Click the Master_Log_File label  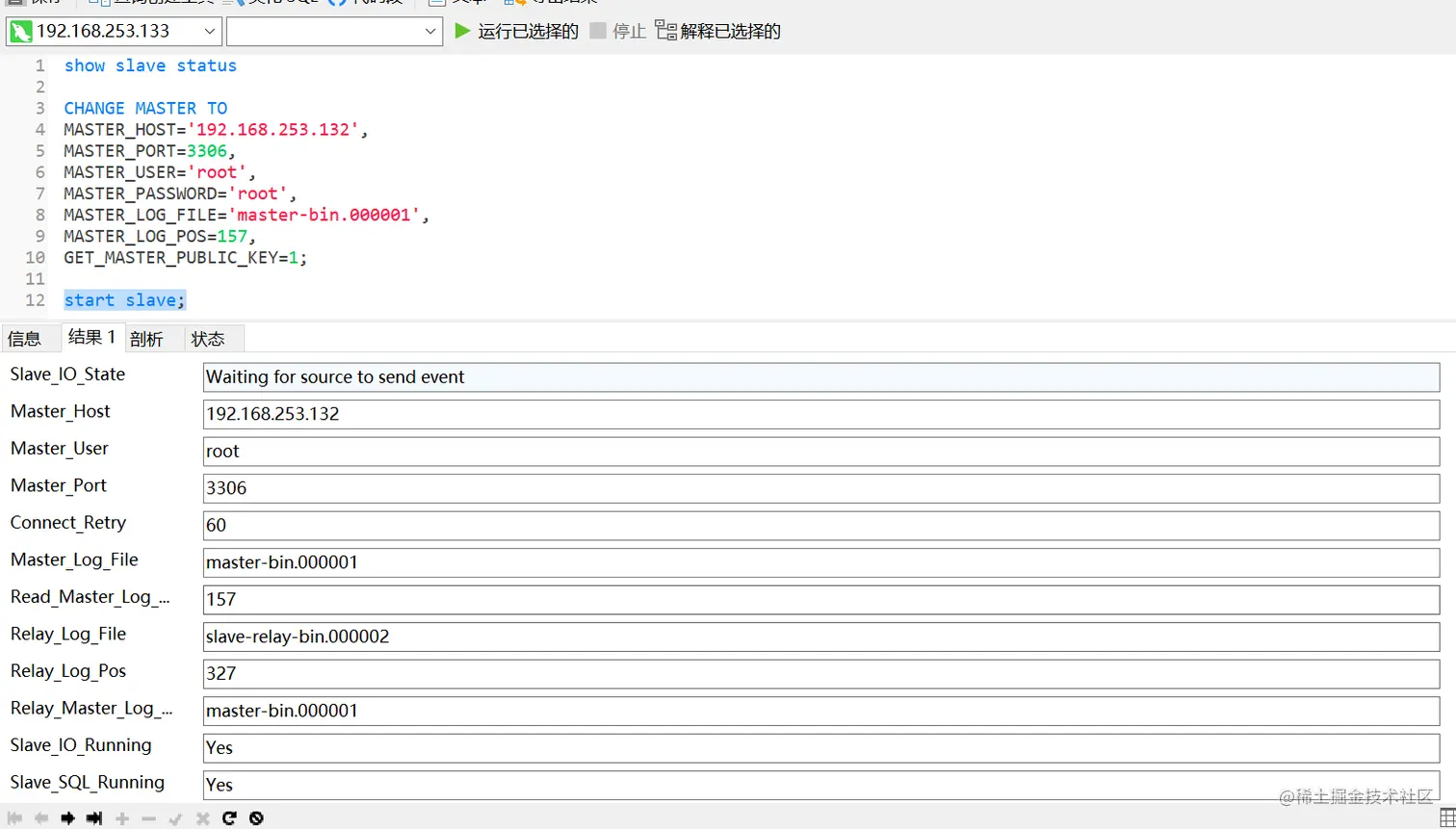74,560
